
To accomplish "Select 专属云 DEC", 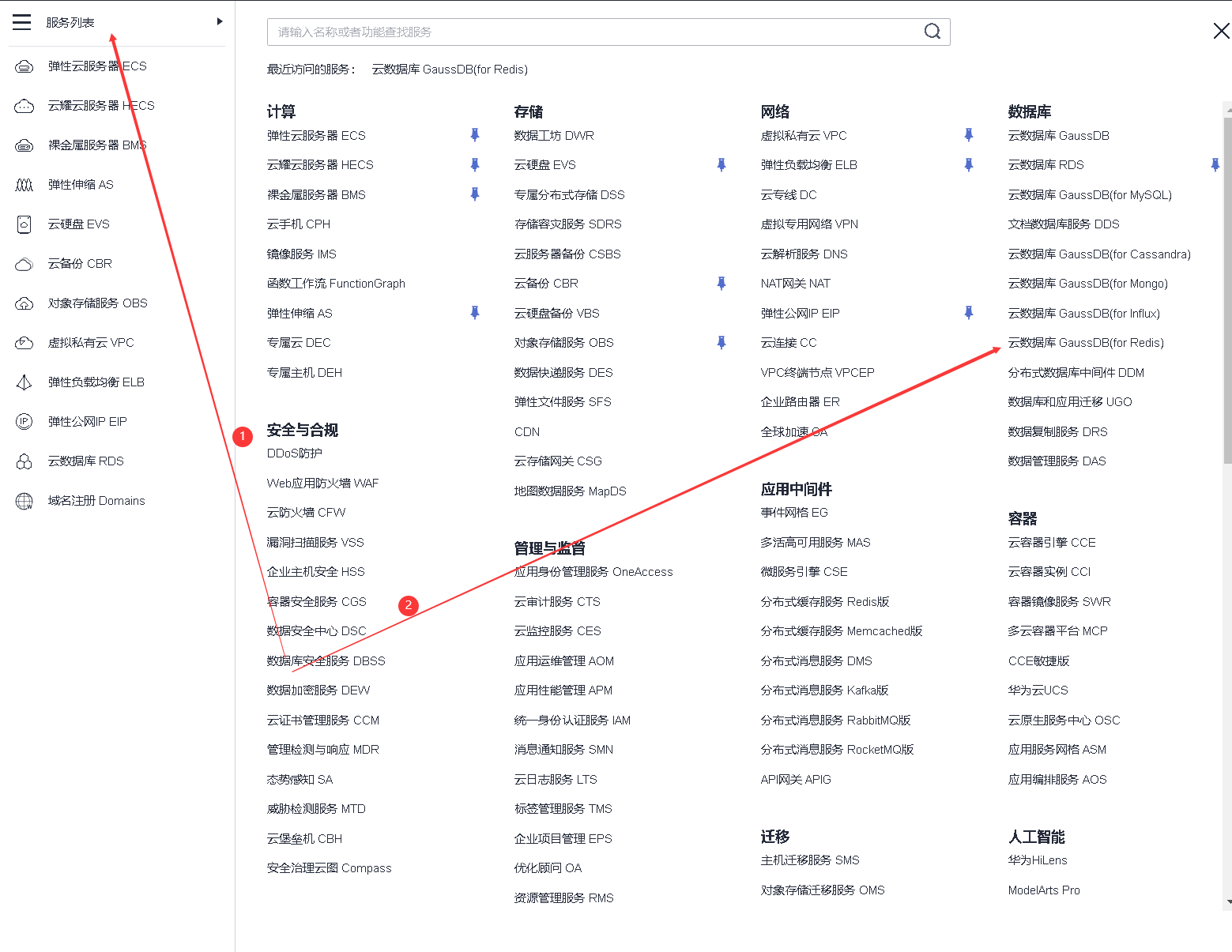I will point(299,343).
